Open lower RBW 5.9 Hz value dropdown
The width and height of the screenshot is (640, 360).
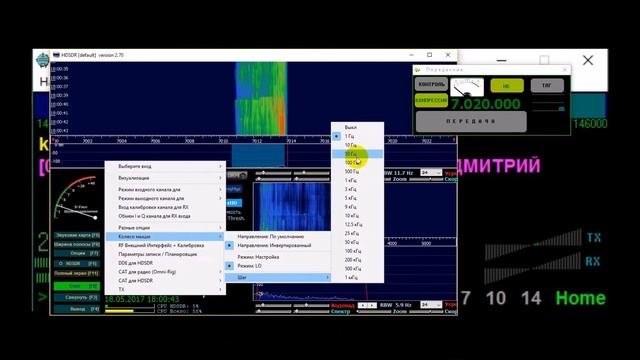[431, 305]
